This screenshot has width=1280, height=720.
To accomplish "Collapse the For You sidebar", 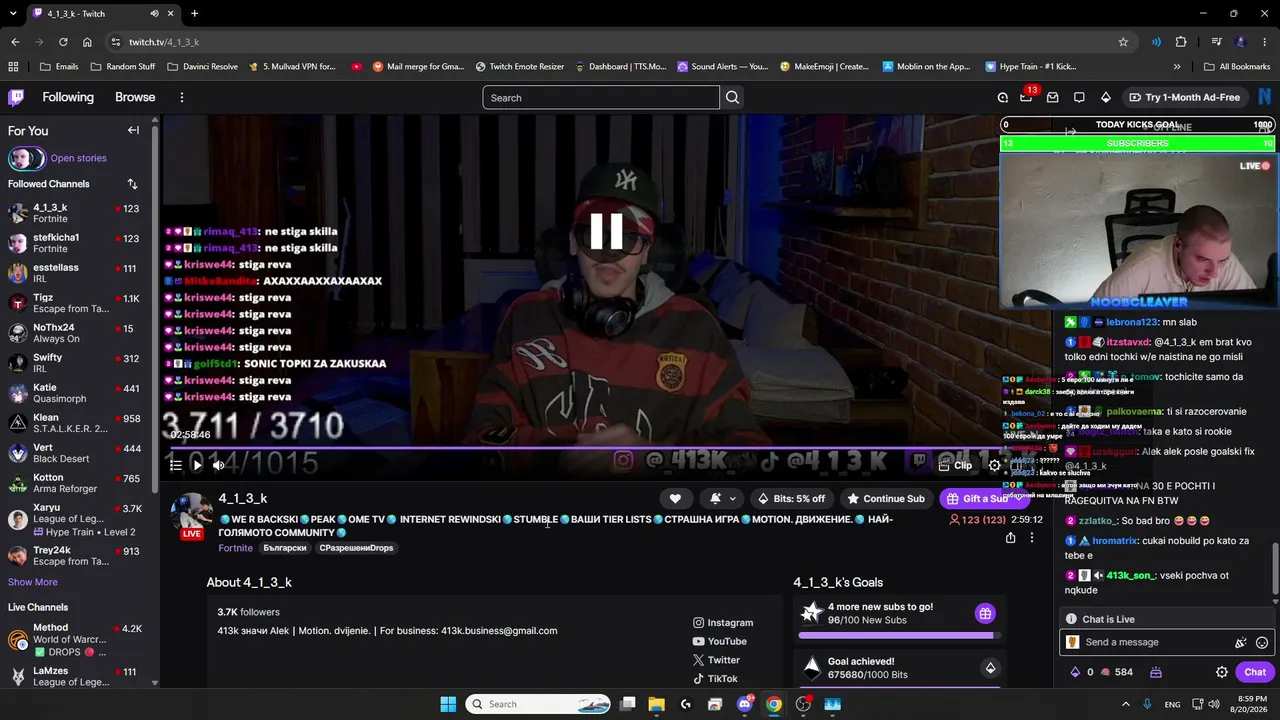I will 133,130.
